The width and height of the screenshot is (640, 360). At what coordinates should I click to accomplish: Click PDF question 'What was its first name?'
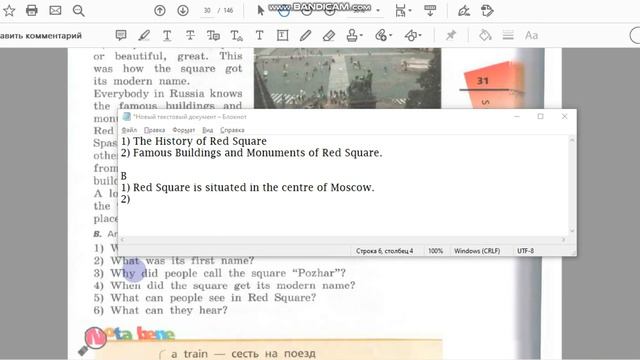click(x=182, y=260)
